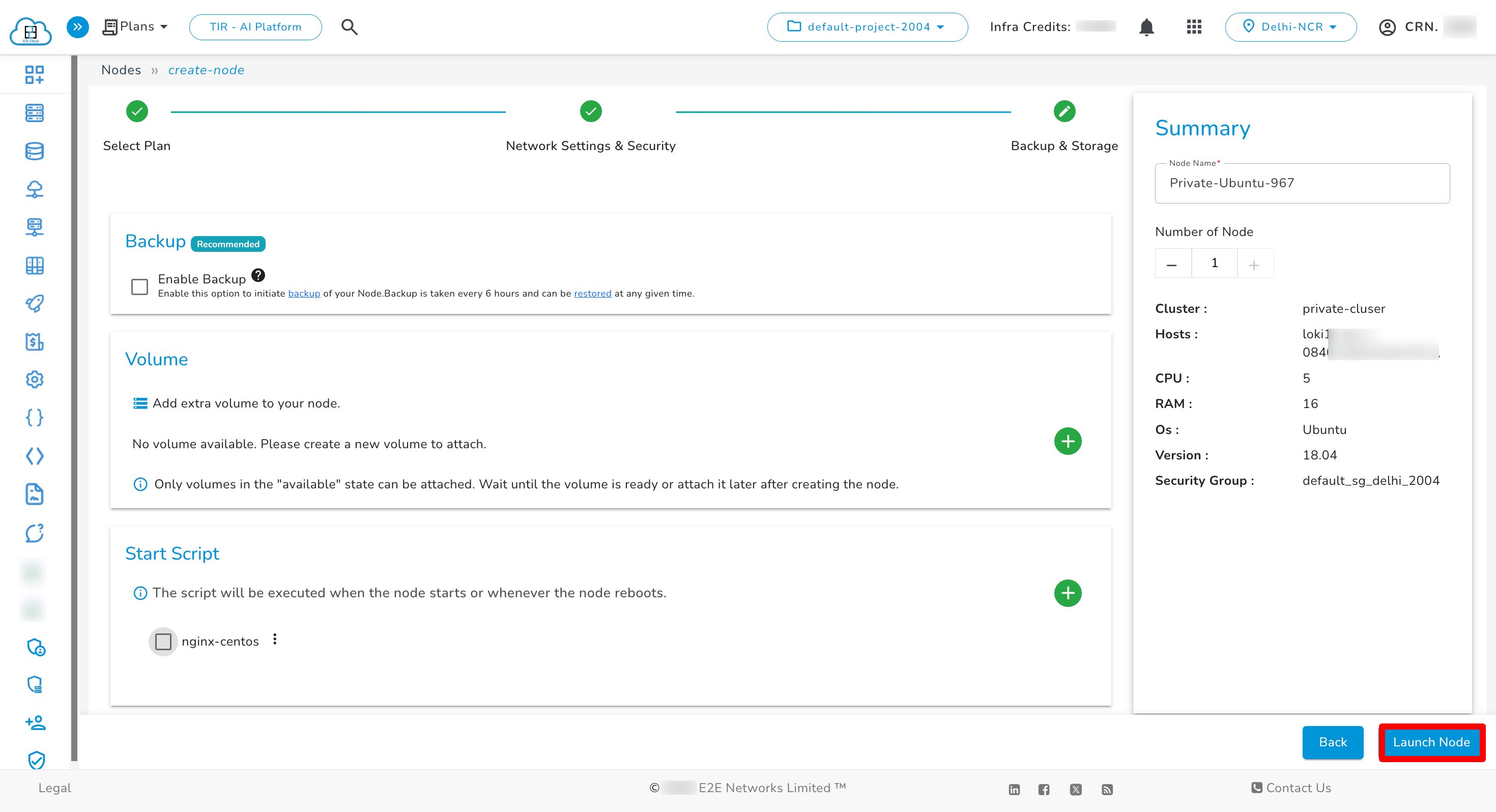Image resolution: width=1496 pixels, height=812 pixels.
Task: Tick the Enable Backup checkbox
Action: [x=139, y=286]
